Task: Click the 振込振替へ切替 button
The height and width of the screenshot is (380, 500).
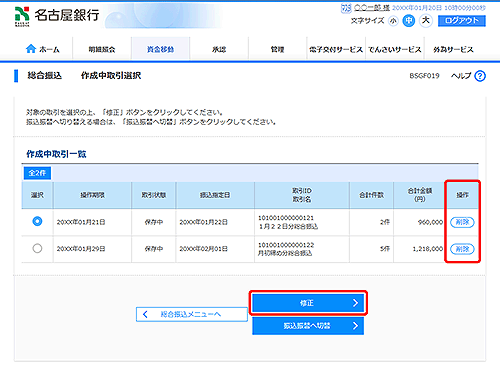Action: (308, 326)
